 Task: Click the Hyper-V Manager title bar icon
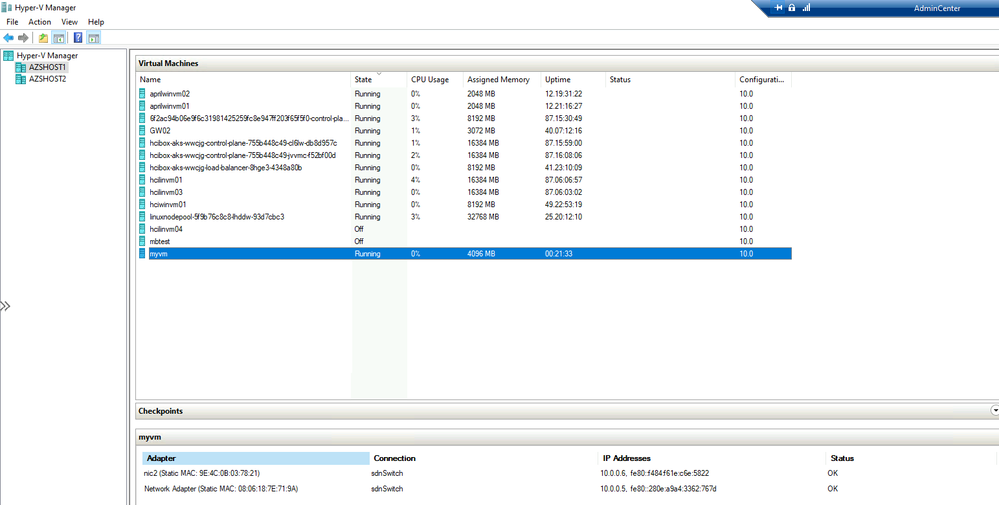click(7, 7)
